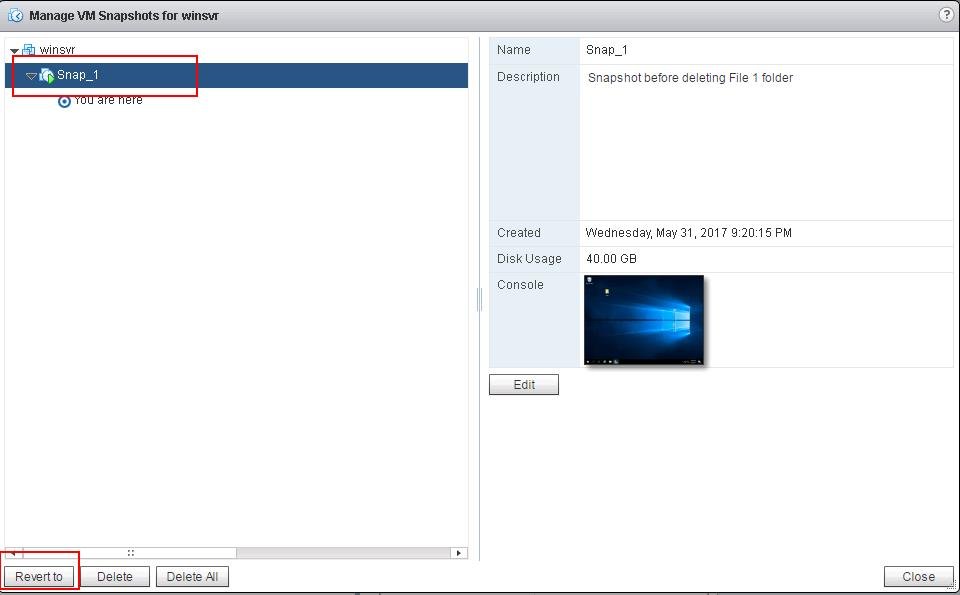The width and height of the screenshot is (960, 595).
Task: Click the Delete All button
Action: pos(192,577)
